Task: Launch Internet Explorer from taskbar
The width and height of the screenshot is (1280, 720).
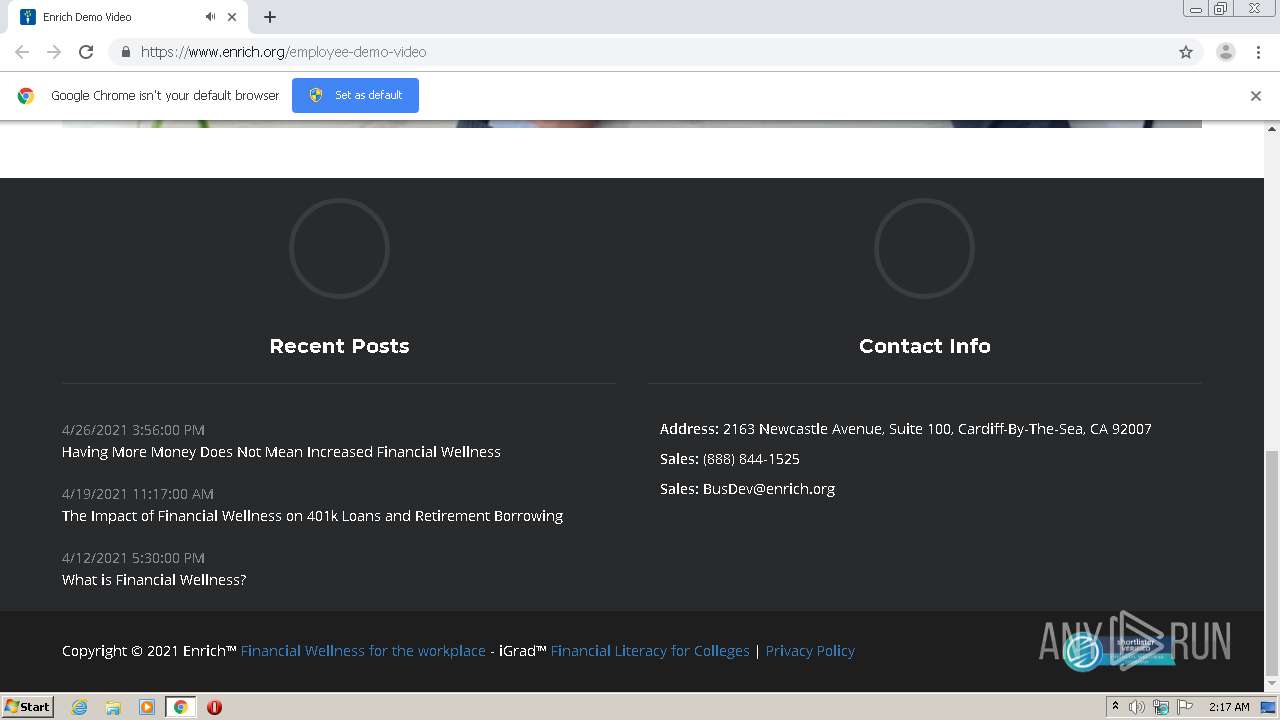Action: (x=80, y=707)
